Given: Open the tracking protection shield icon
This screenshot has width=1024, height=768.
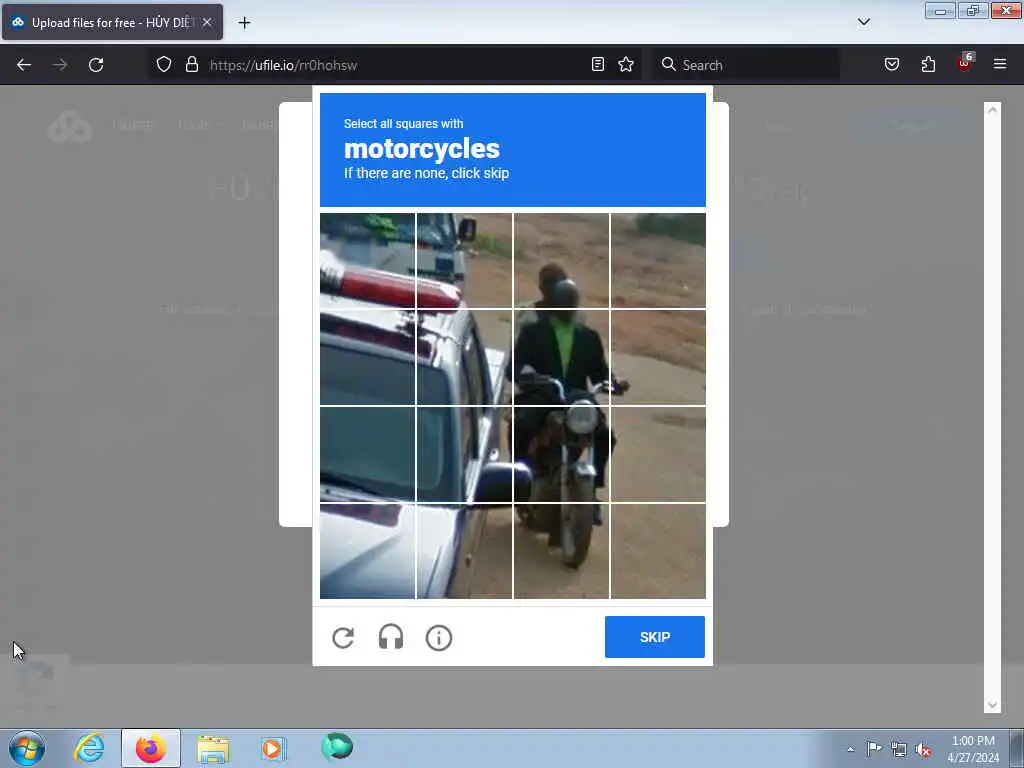Looking at the screenshot, I should pyautogui.click(x=164, y=64).
